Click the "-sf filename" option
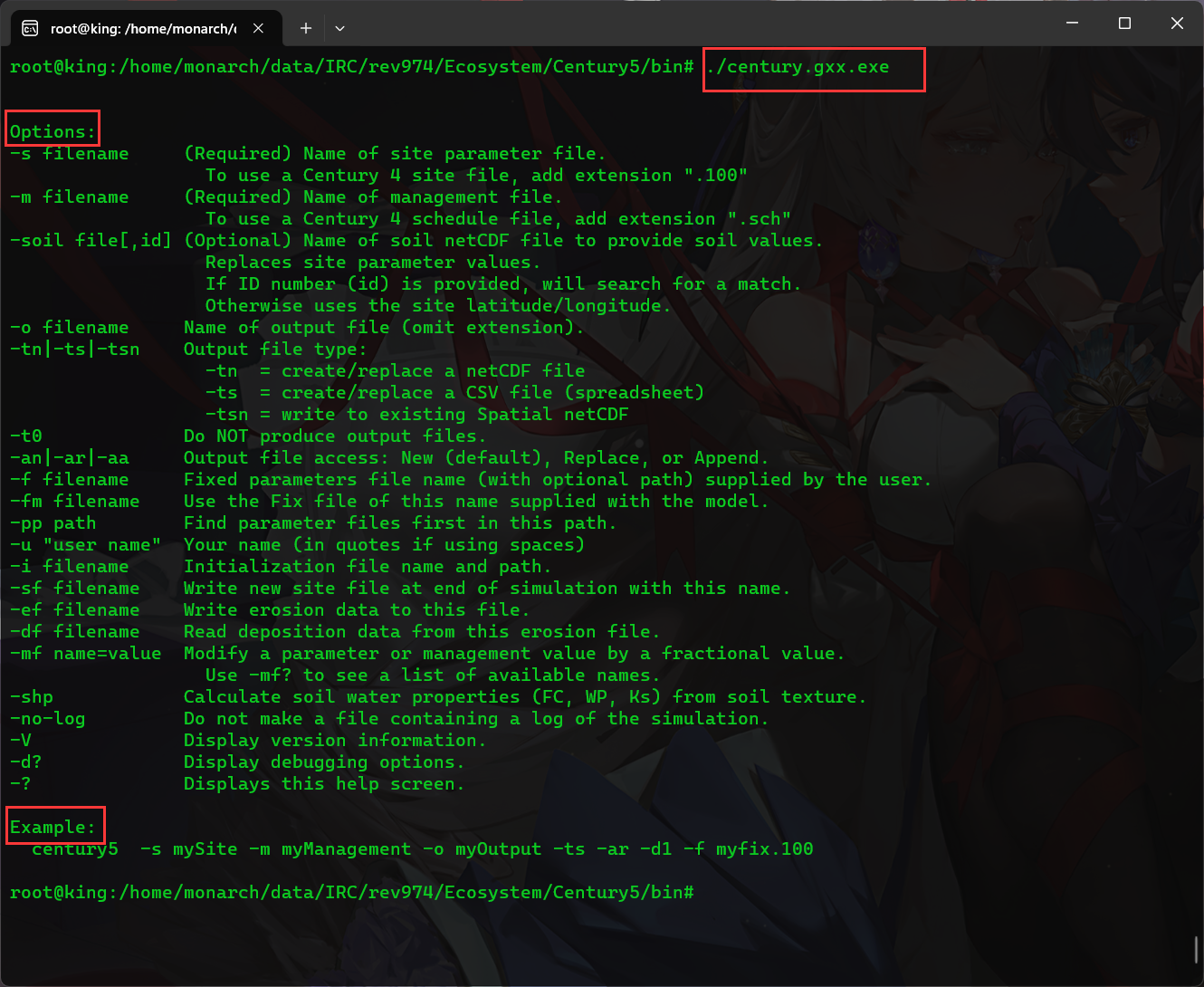This screenshot has width=1204, height=987. [75, 589]
